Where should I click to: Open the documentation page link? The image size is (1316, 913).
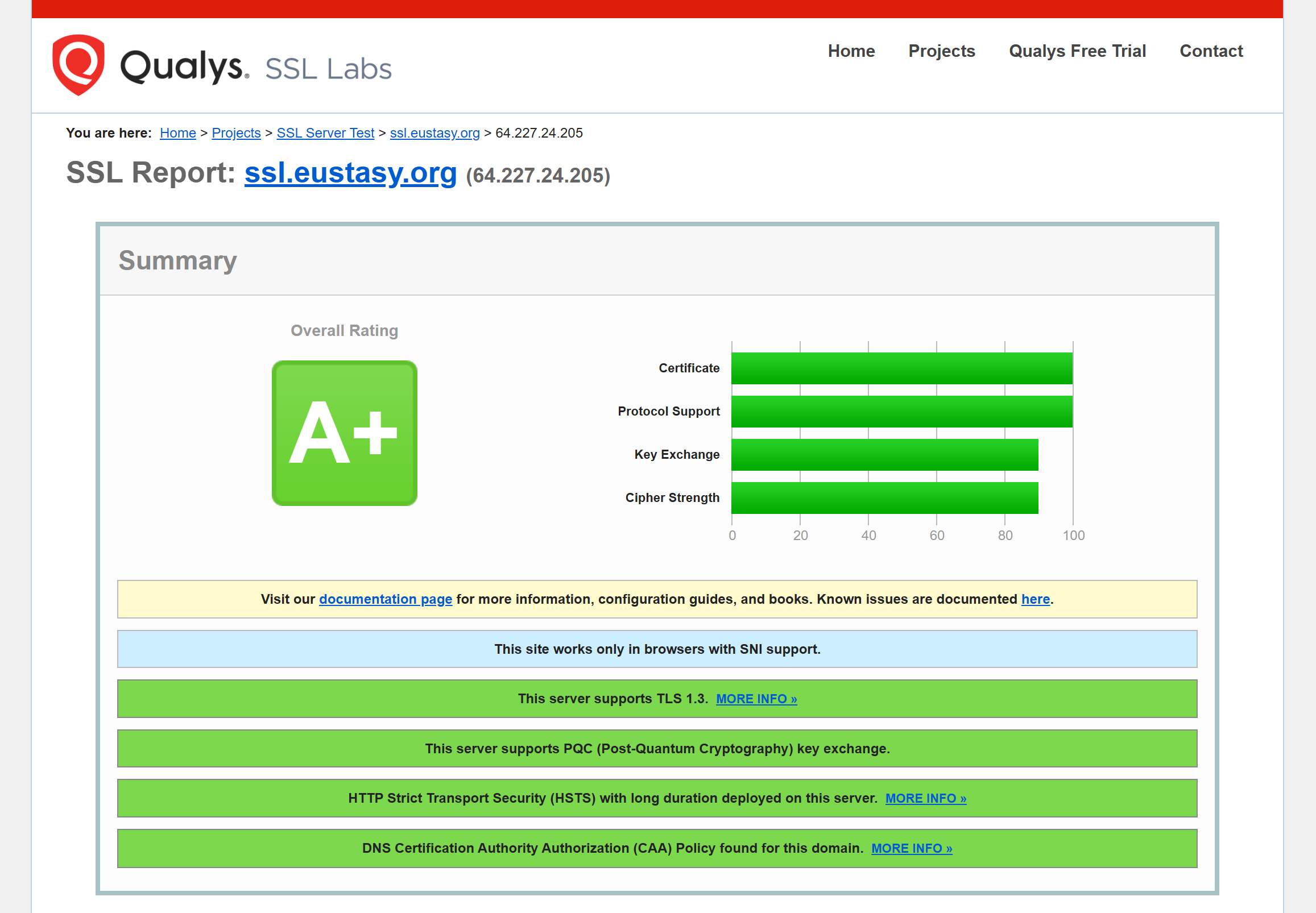[x=385, y=599]
